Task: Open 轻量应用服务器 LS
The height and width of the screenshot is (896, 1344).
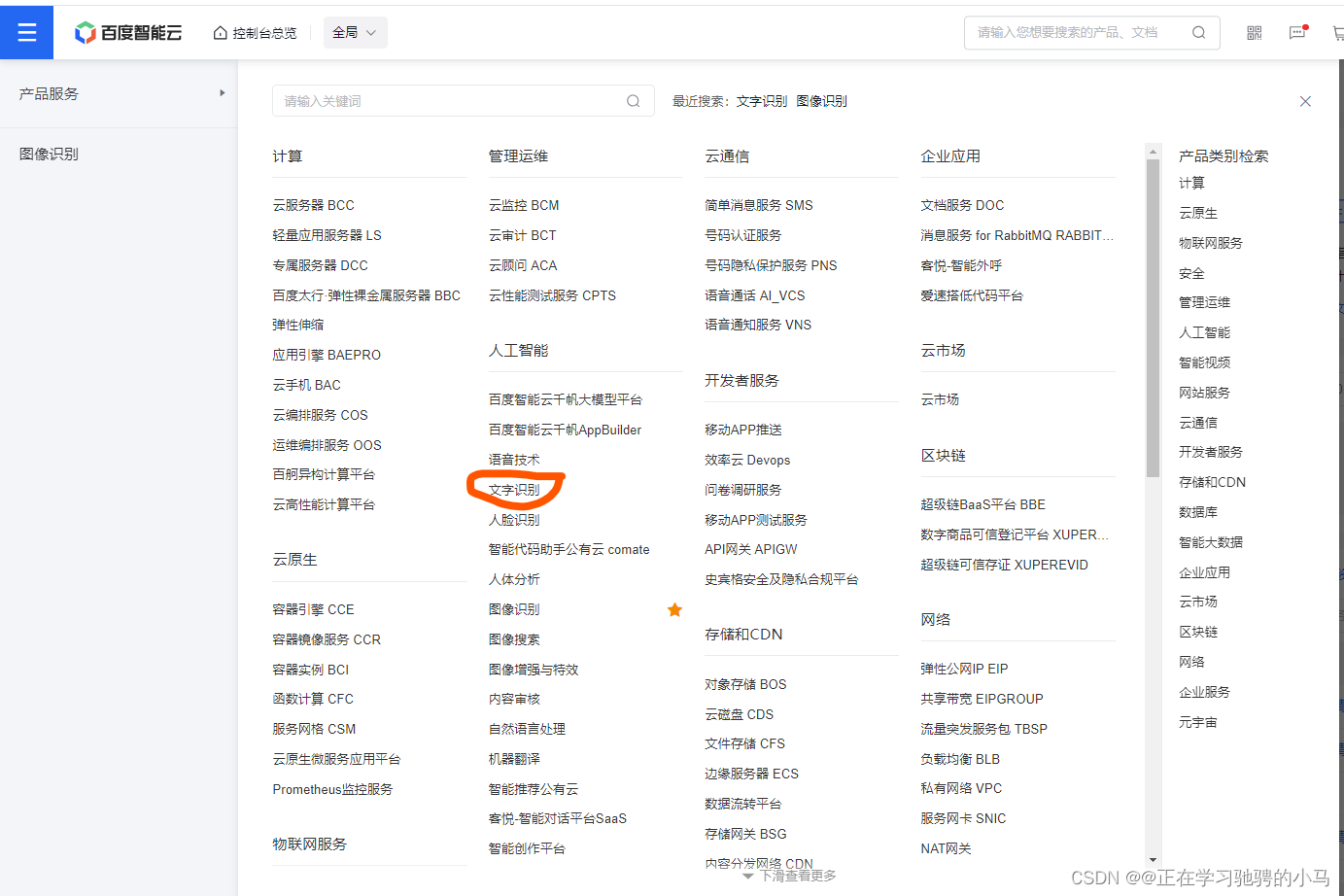Action: pyautogui.click(x=327, y=235)
